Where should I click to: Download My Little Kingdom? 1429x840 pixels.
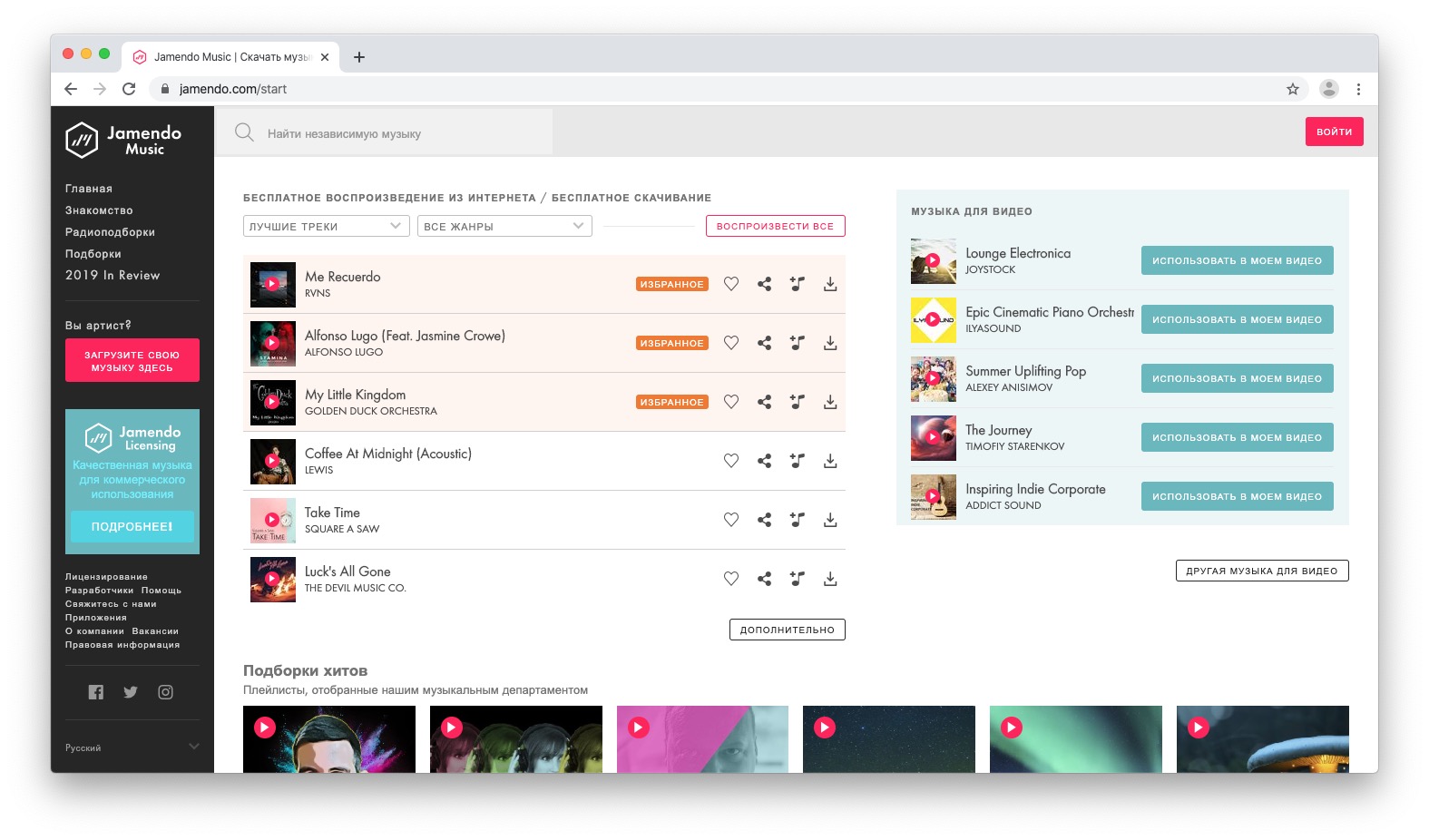click(830, 402)
